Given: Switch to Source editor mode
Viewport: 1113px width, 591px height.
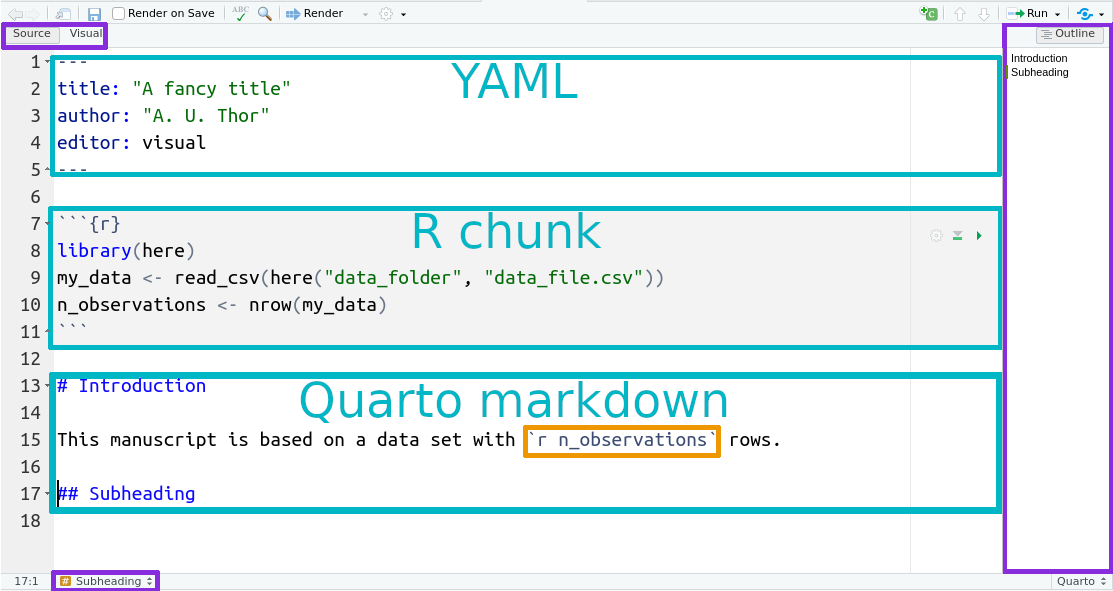Looking at the screenshot, I should (32, 33).
